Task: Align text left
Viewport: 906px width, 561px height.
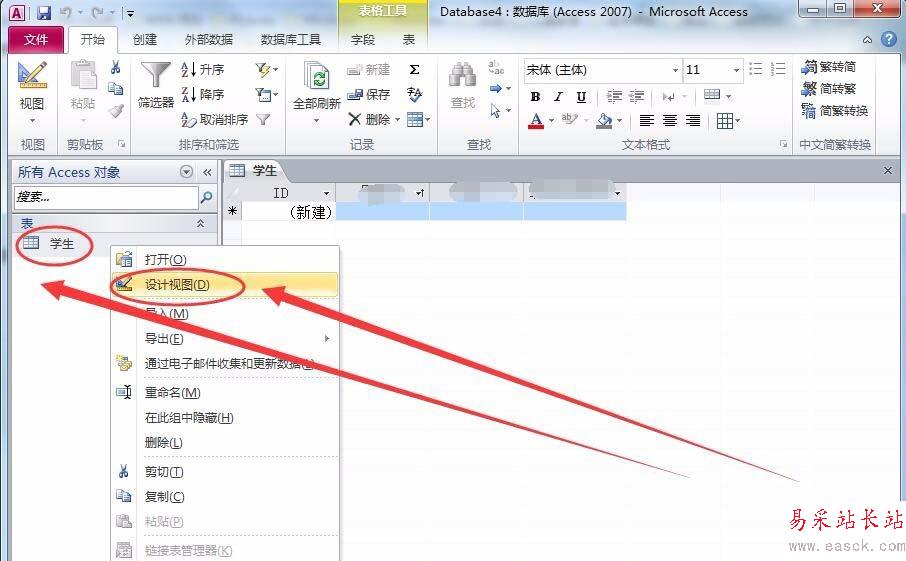Action: 647,120
